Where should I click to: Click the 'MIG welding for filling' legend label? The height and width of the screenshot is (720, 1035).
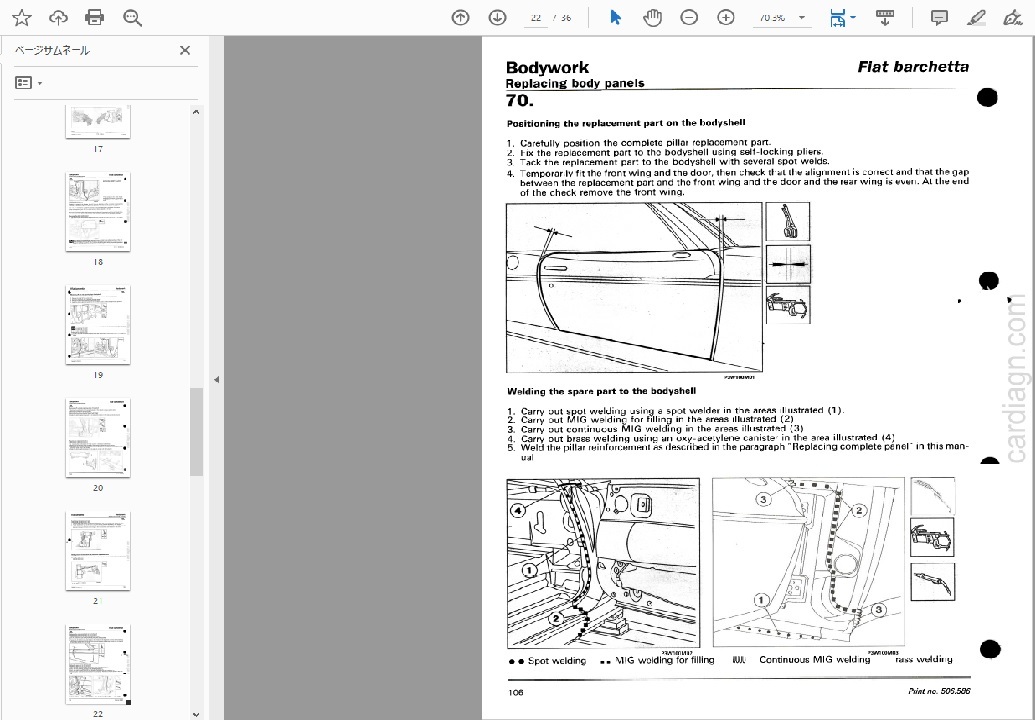click(665, 659)
